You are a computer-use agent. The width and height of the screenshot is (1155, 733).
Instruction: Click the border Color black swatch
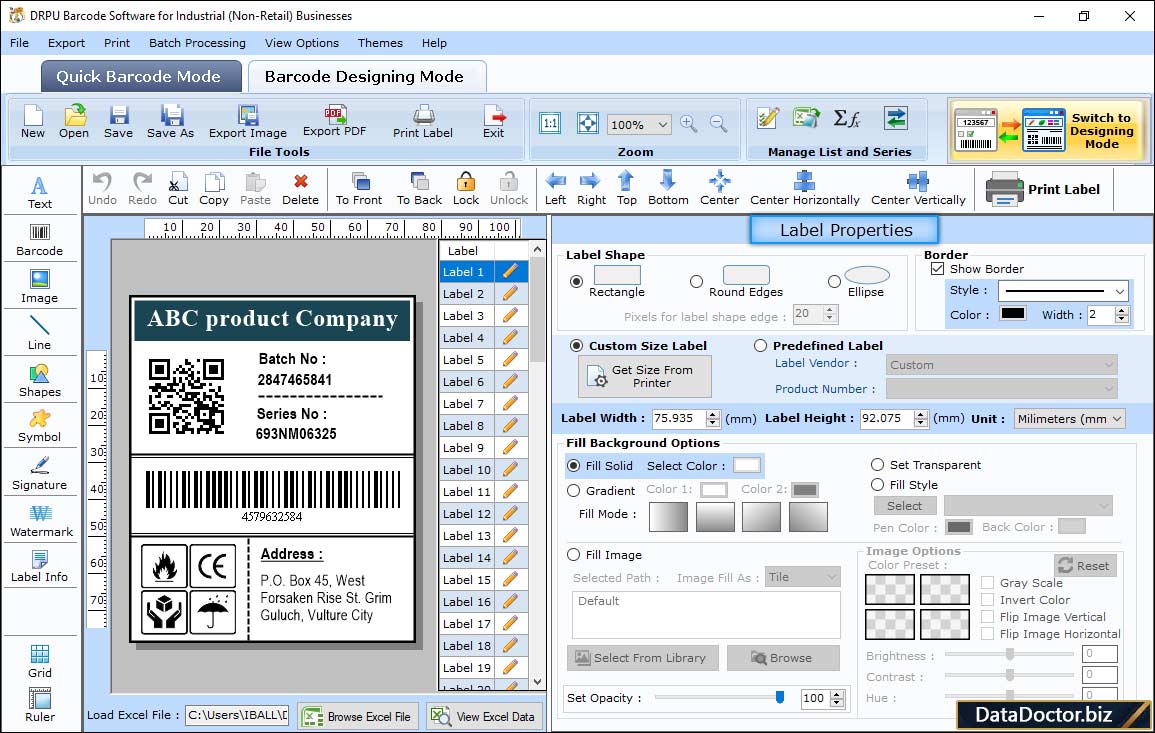tap(1012, 313)
